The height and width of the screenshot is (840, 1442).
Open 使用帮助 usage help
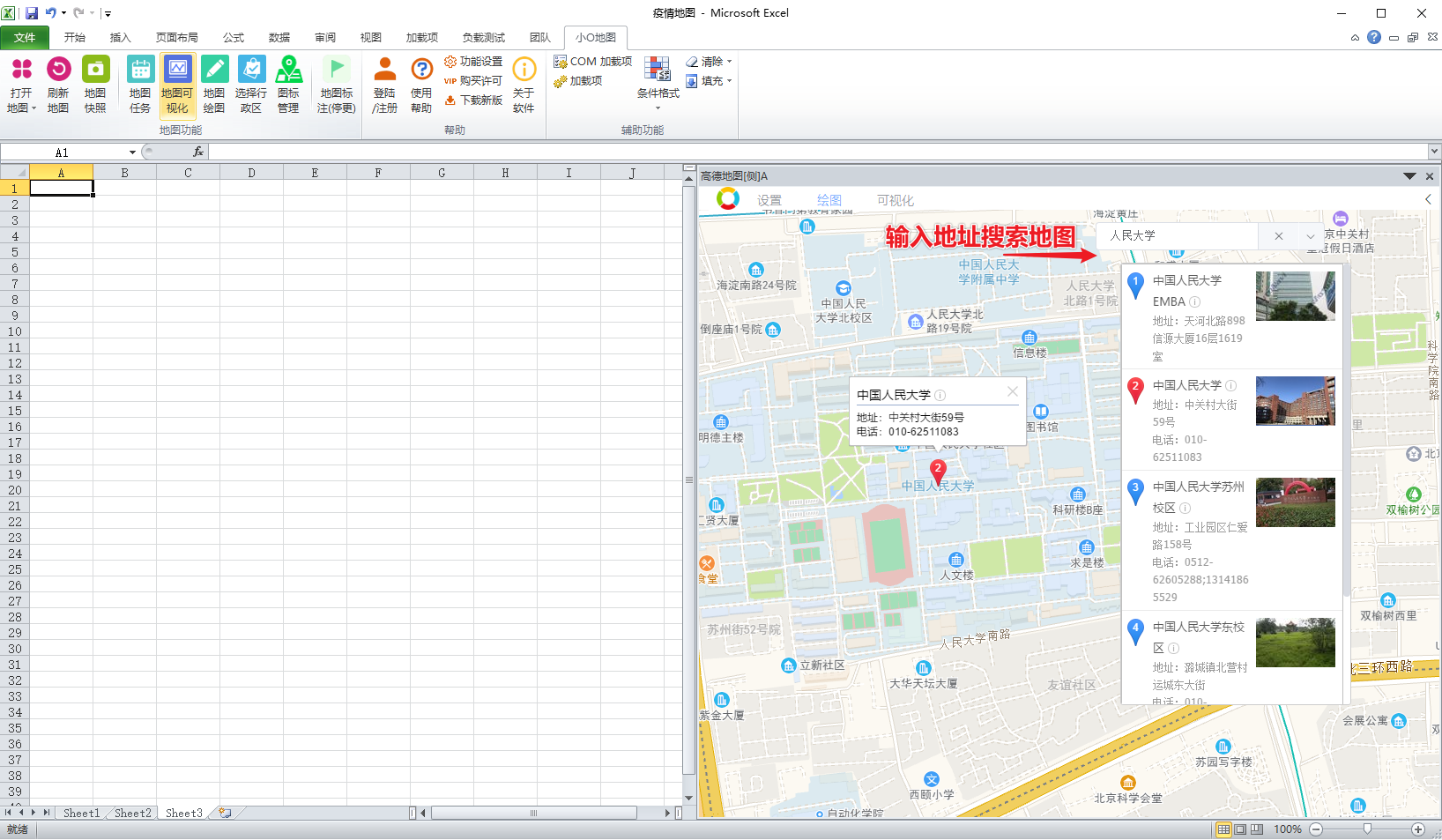coord(421,85)
